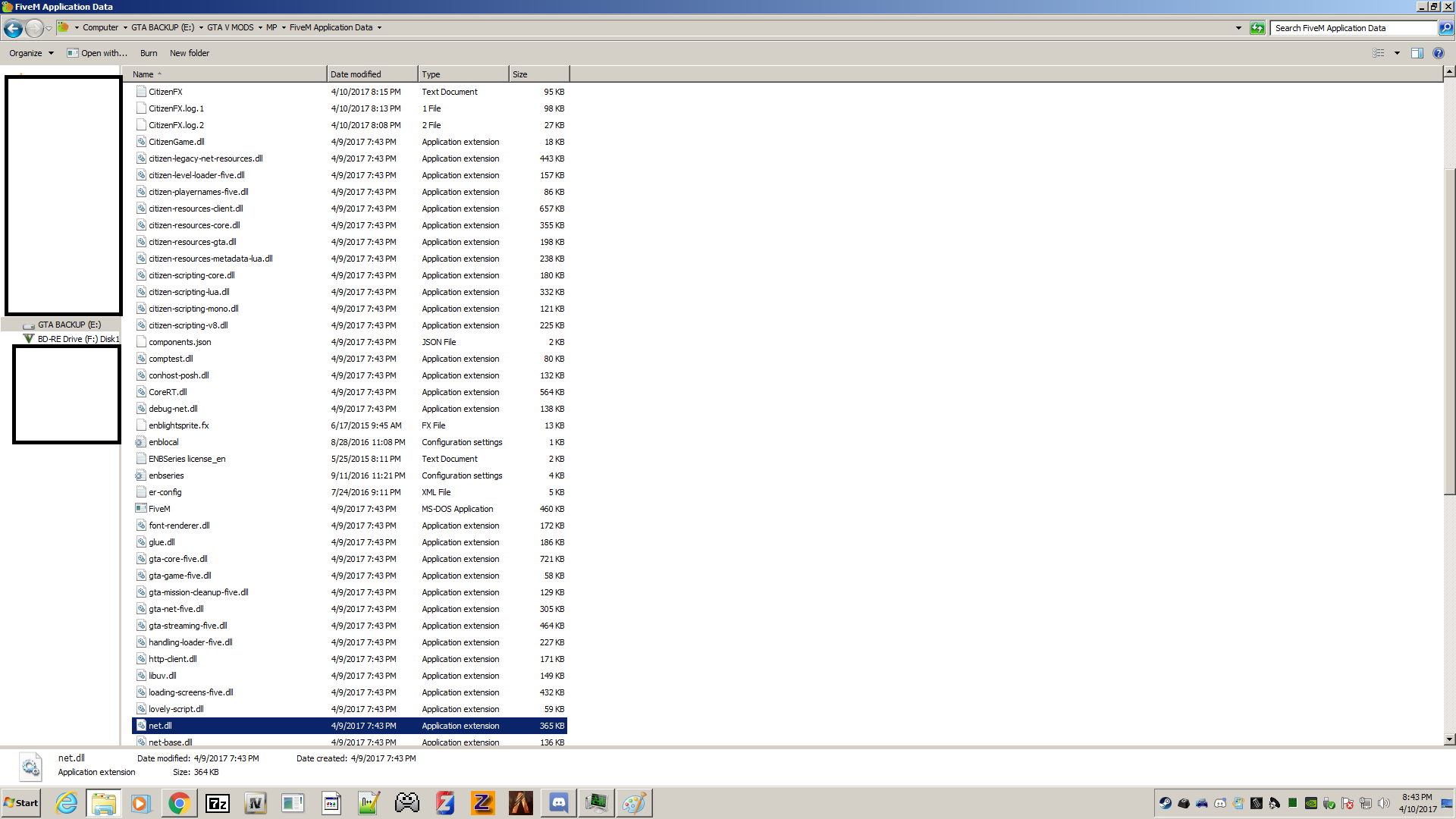
Task: Expand dropdown arrow after FiveM Application Data breadcrumb
Action: point(379,28)
